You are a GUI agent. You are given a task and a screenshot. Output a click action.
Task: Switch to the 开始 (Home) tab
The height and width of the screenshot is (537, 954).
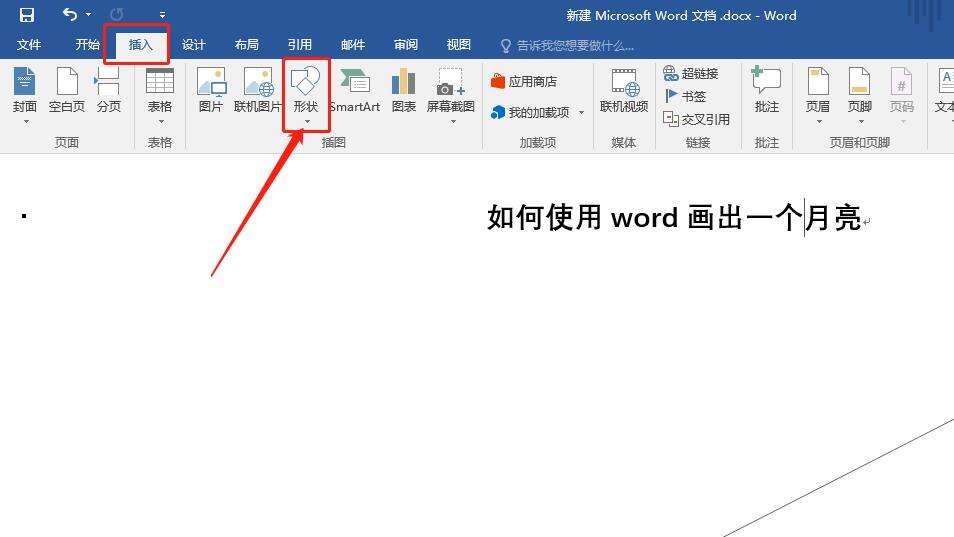pyautogui.click(x=87, y=44)
